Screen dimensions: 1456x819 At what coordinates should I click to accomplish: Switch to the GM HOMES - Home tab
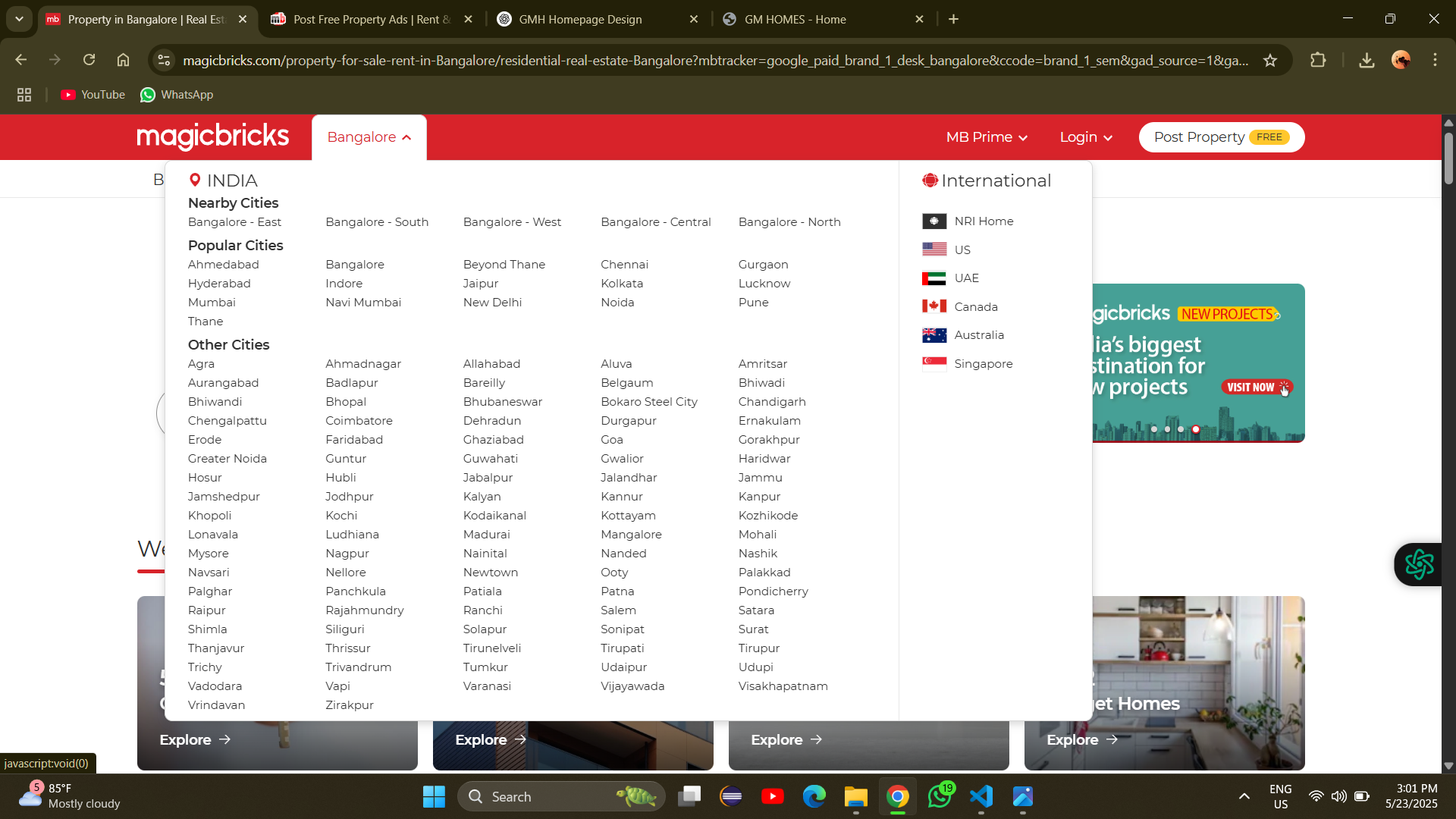click(x=795, y=20)
